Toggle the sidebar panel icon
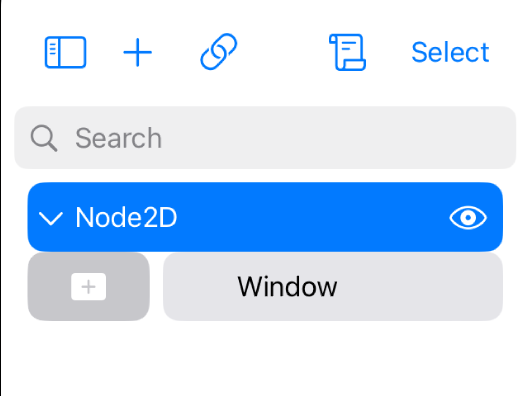Screen dimensions: 524x396 point(66,52)
